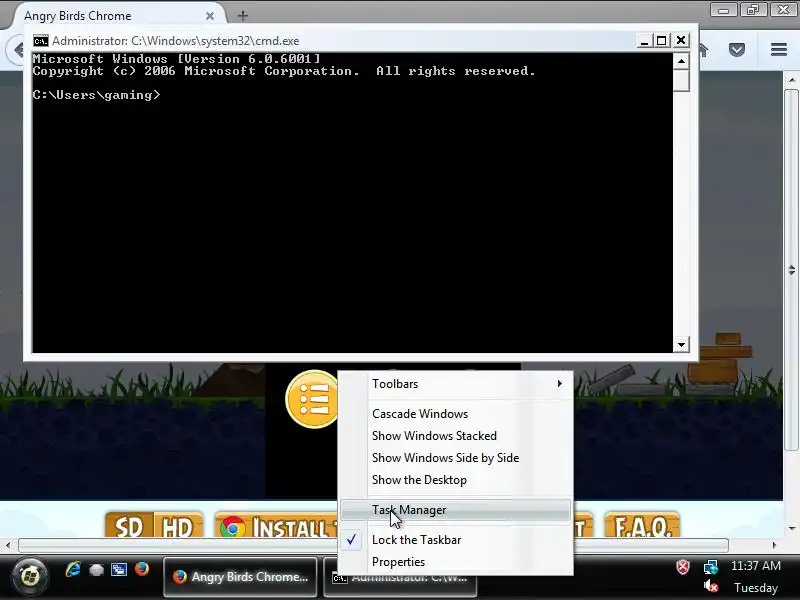The image size is (800, 600).
Task: Click the Firefox Home icon
Action: tap(704, 49)
